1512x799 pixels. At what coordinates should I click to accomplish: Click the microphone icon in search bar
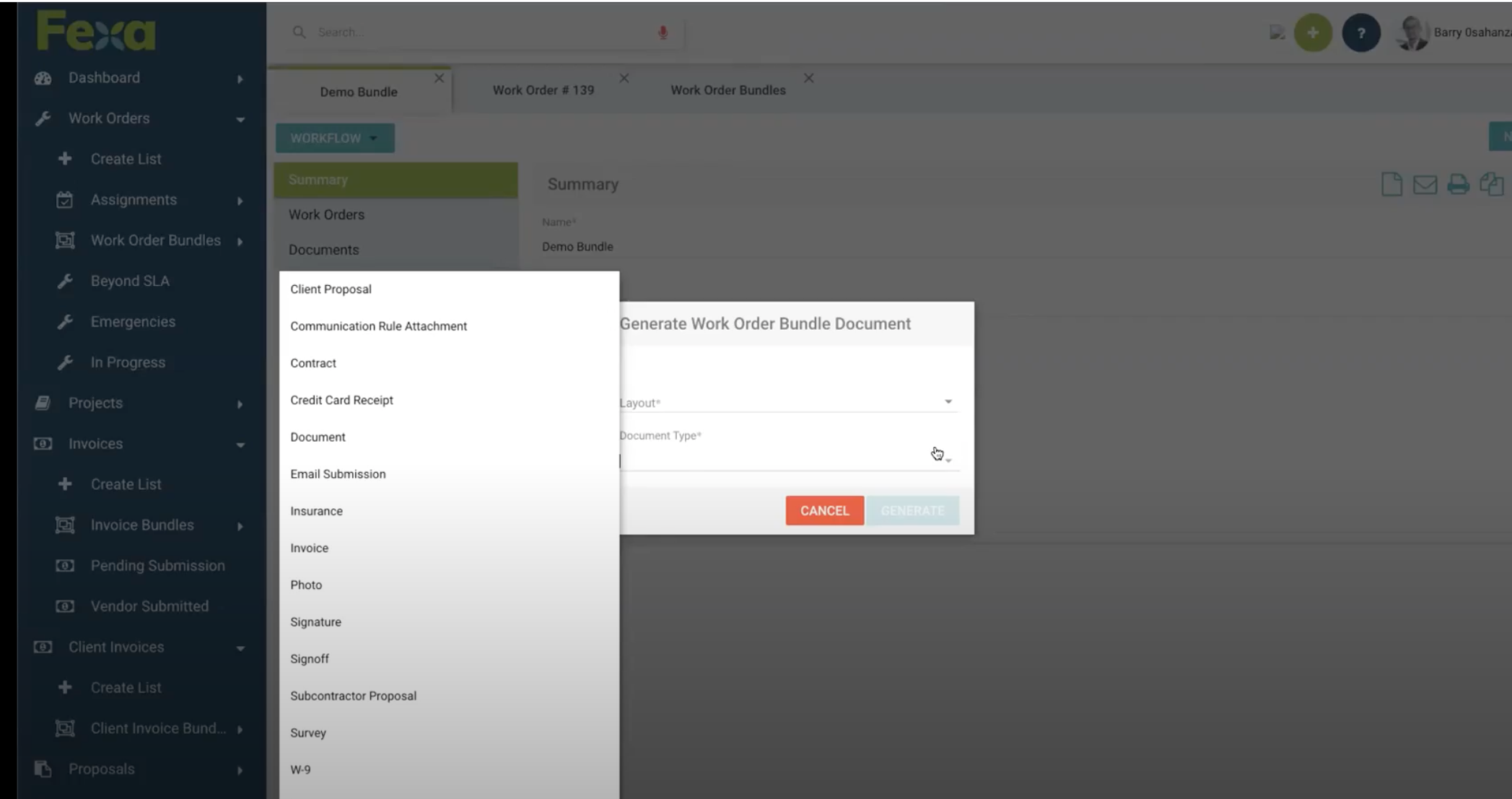tap(663, 32)
